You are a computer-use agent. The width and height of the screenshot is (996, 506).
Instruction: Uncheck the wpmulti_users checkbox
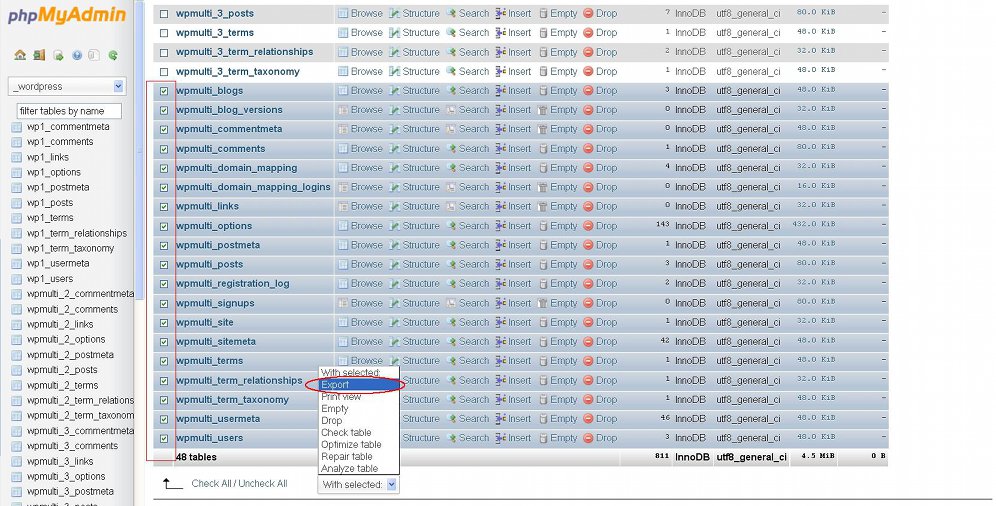pyautogui.click(x=164, y=439)
